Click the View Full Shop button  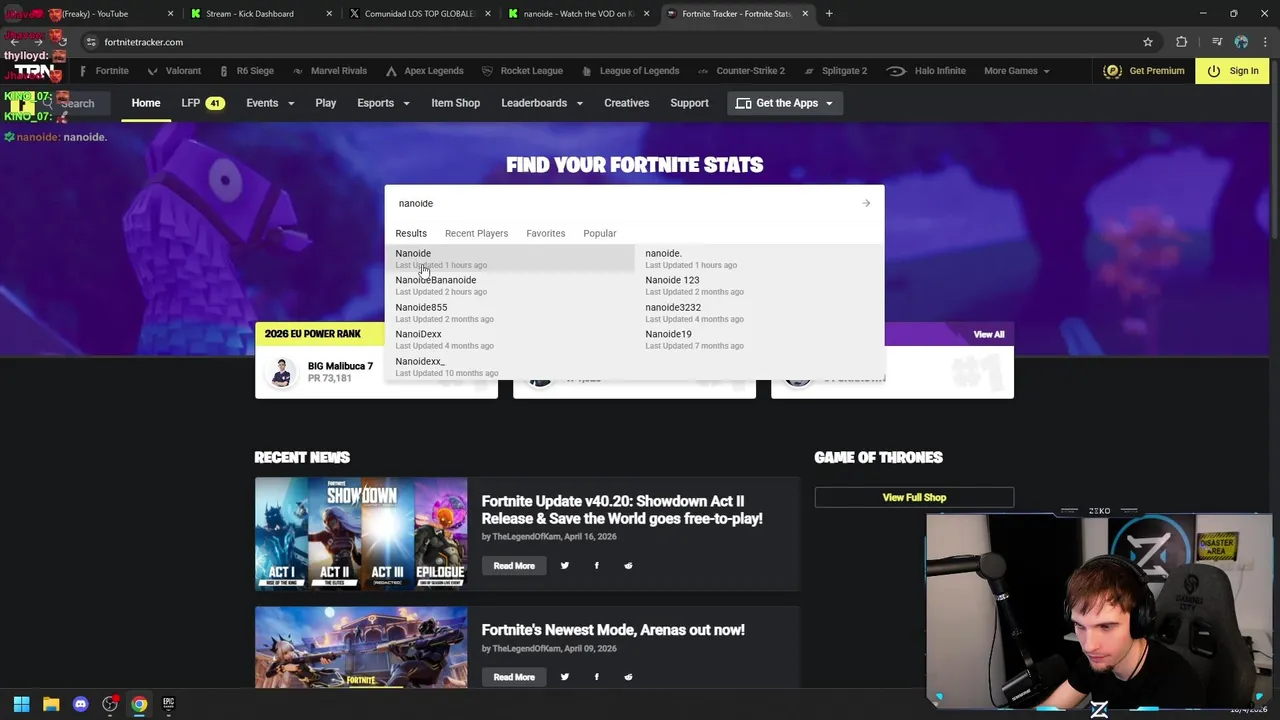coord(914,497)
